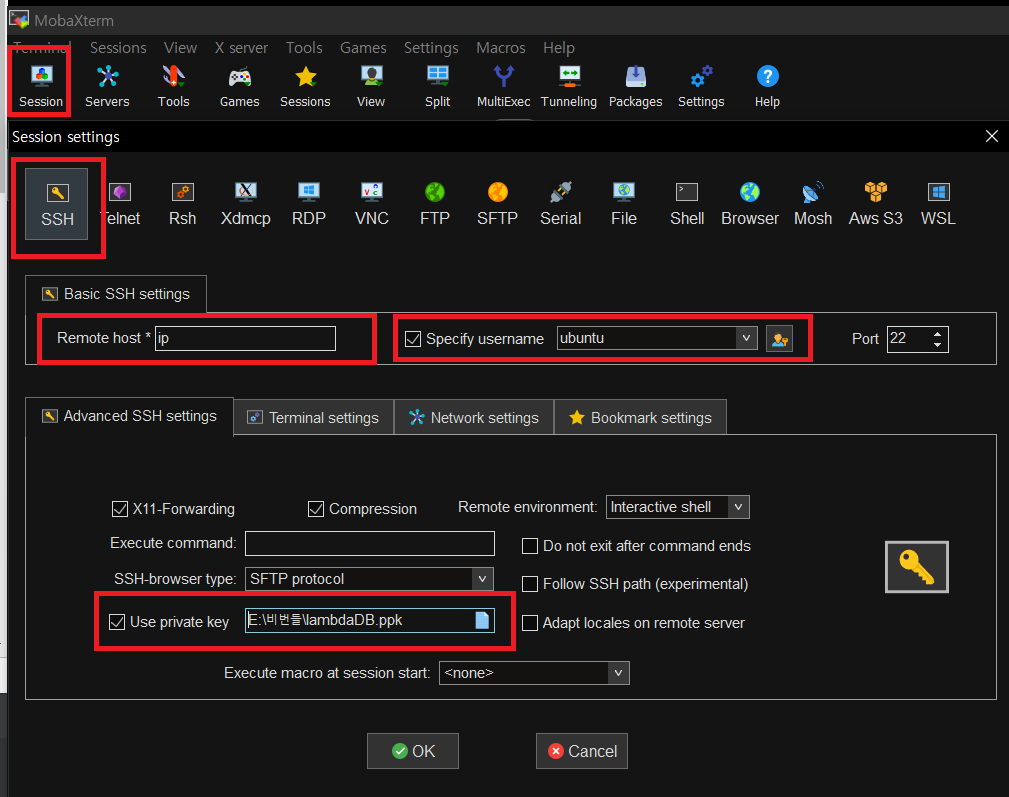The width and height of the screenshot is (1009, 797).
Task: Select the WSL session type
Action: coord(938,204)
